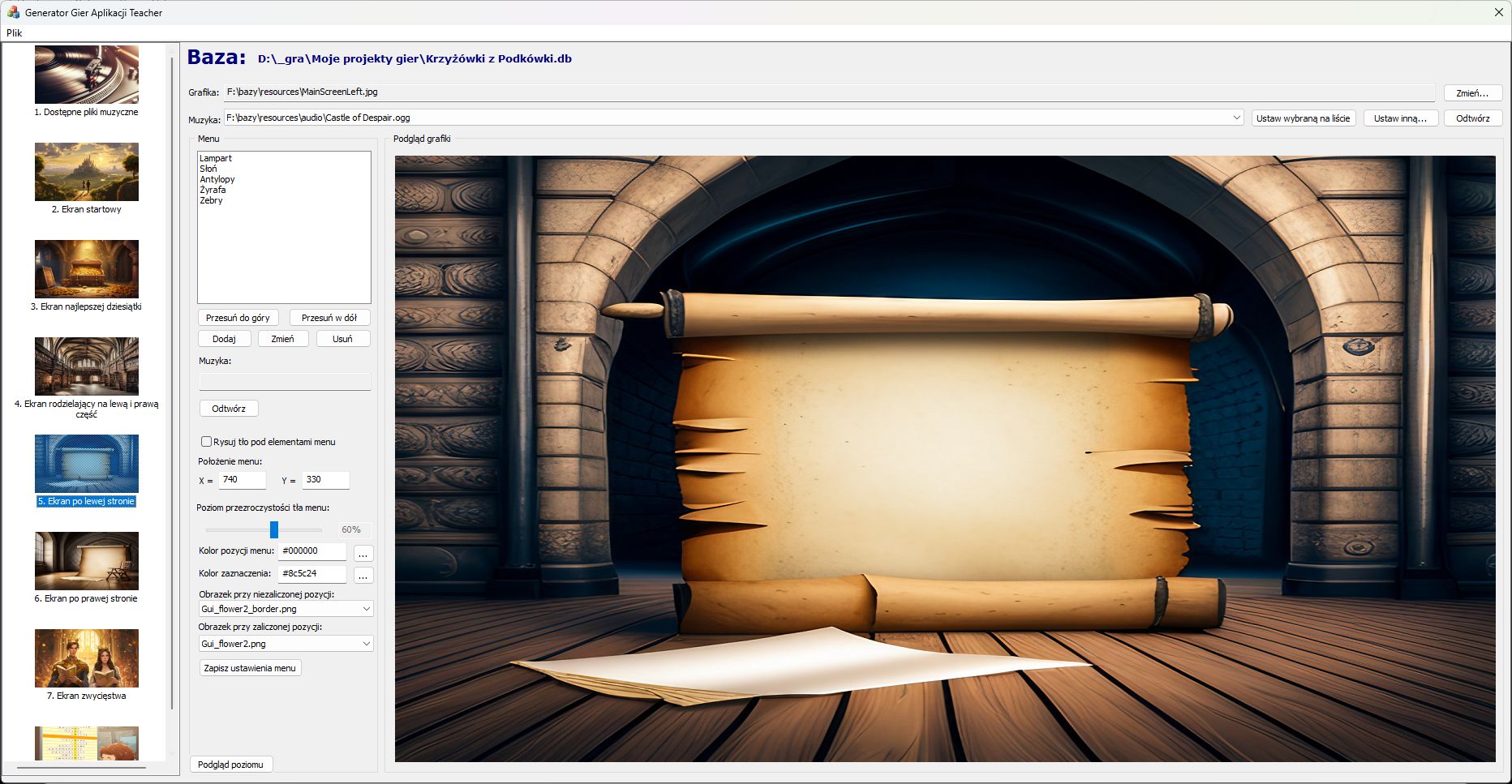
Task: Click the crossword thumbnail at list bottom
Action: pos(87,743)
